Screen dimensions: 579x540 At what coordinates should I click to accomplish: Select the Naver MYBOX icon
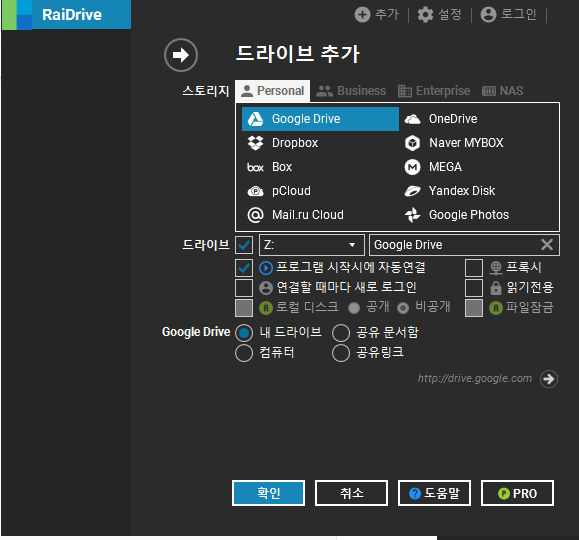412,143
